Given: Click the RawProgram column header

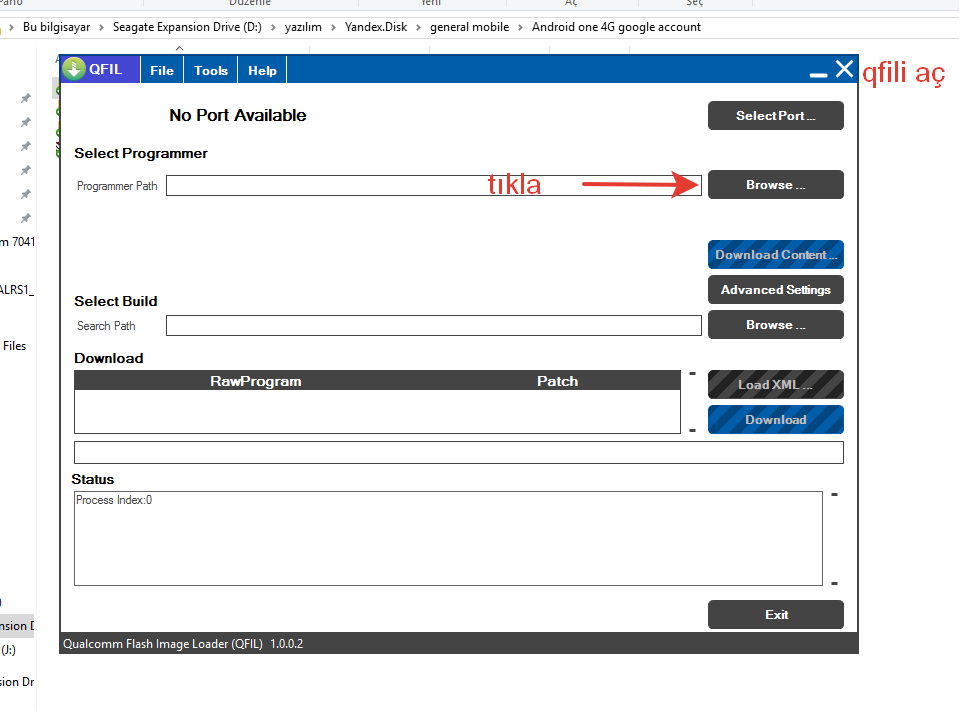Looking at the screenshot, I should tap(256, 381).
